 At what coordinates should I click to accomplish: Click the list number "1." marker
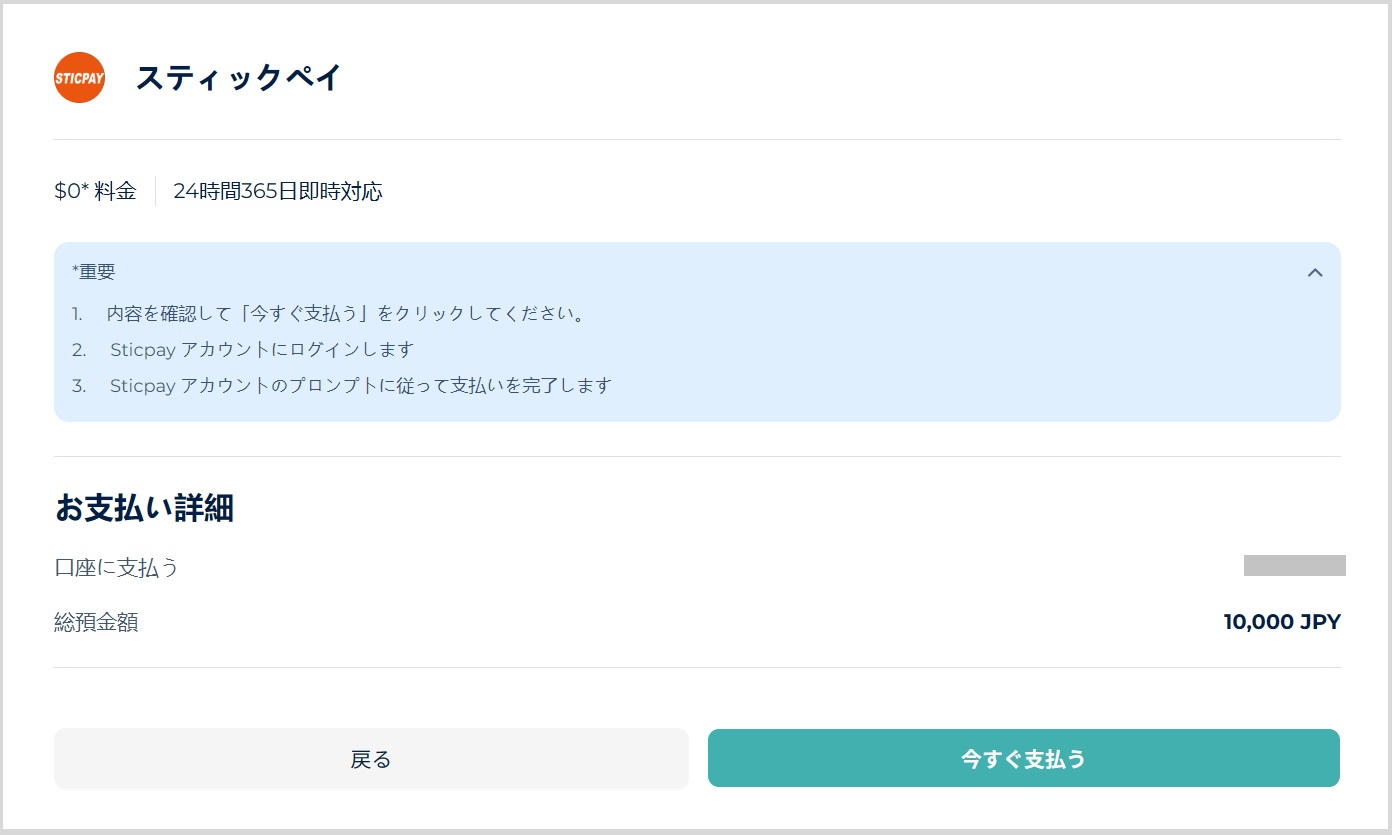click(x=77, y=314)
